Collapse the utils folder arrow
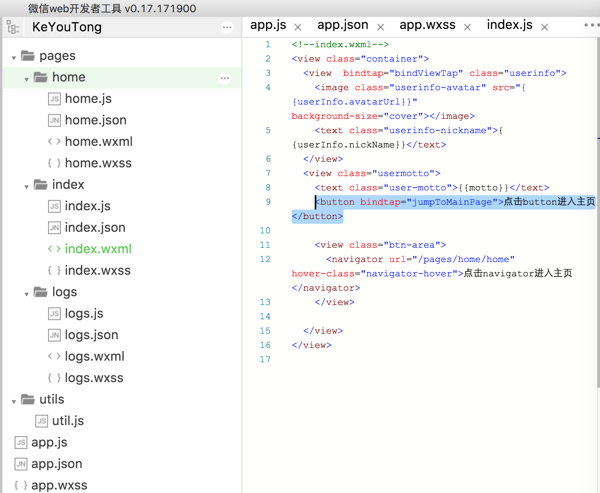This screenshot has width=600, height=493. pyautogui.click(x=14, y=402)
